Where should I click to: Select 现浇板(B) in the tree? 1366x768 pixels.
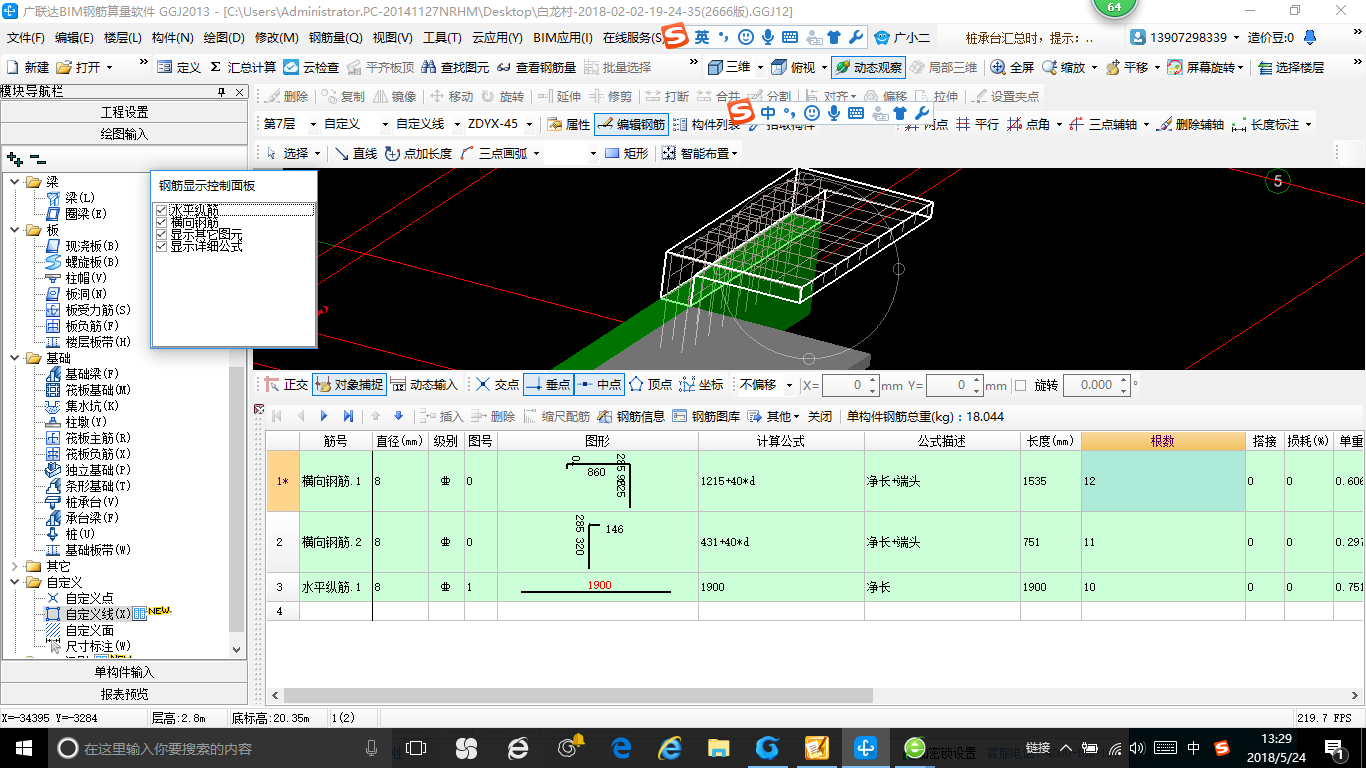click(92, 246)
